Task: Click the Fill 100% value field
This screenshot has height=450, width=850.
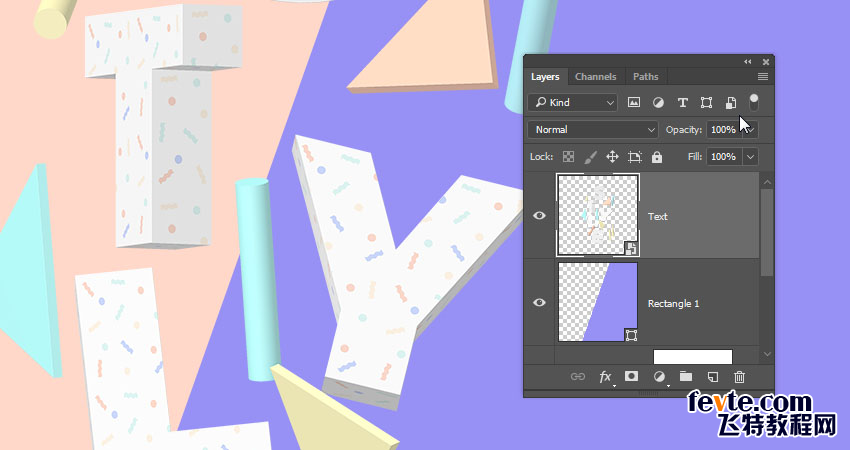Action: [x=724, y=157]
